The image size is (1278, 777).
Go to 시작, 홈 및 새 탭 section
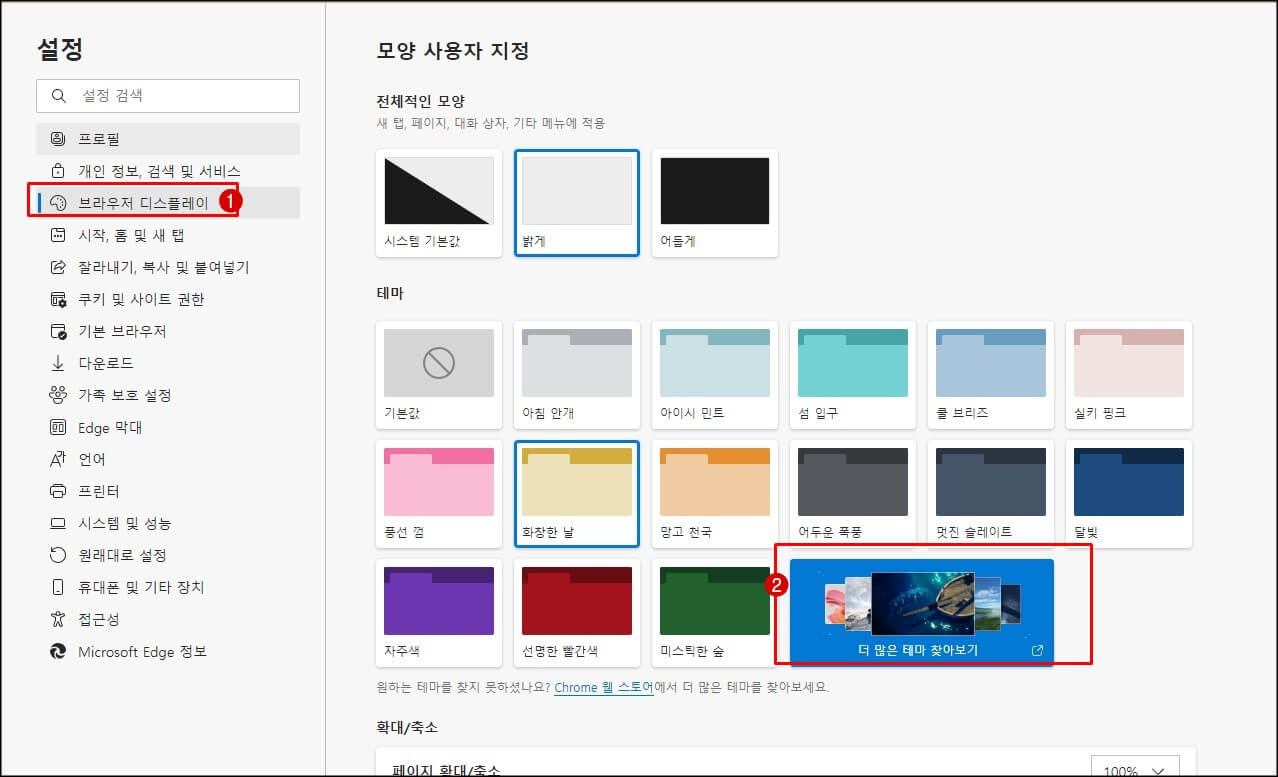click(x=168, y=235)
